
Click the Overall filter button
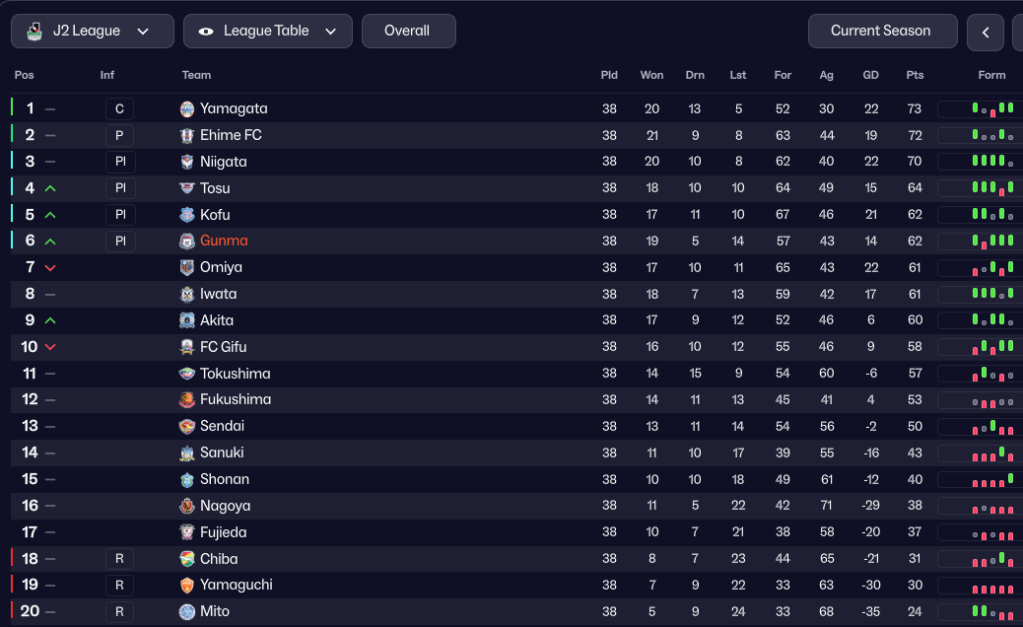pos(408,31)
